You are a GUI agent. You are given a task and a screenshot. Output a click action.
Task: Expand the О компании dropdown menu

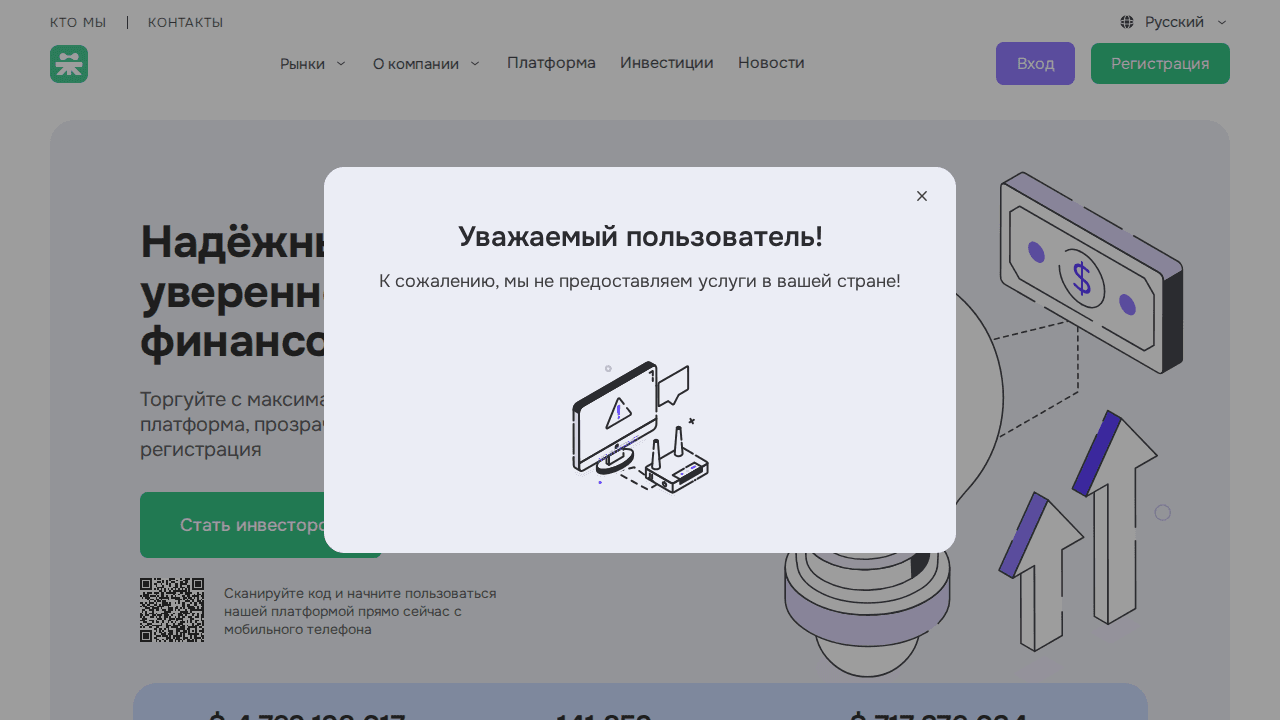(x=426, y=64)
